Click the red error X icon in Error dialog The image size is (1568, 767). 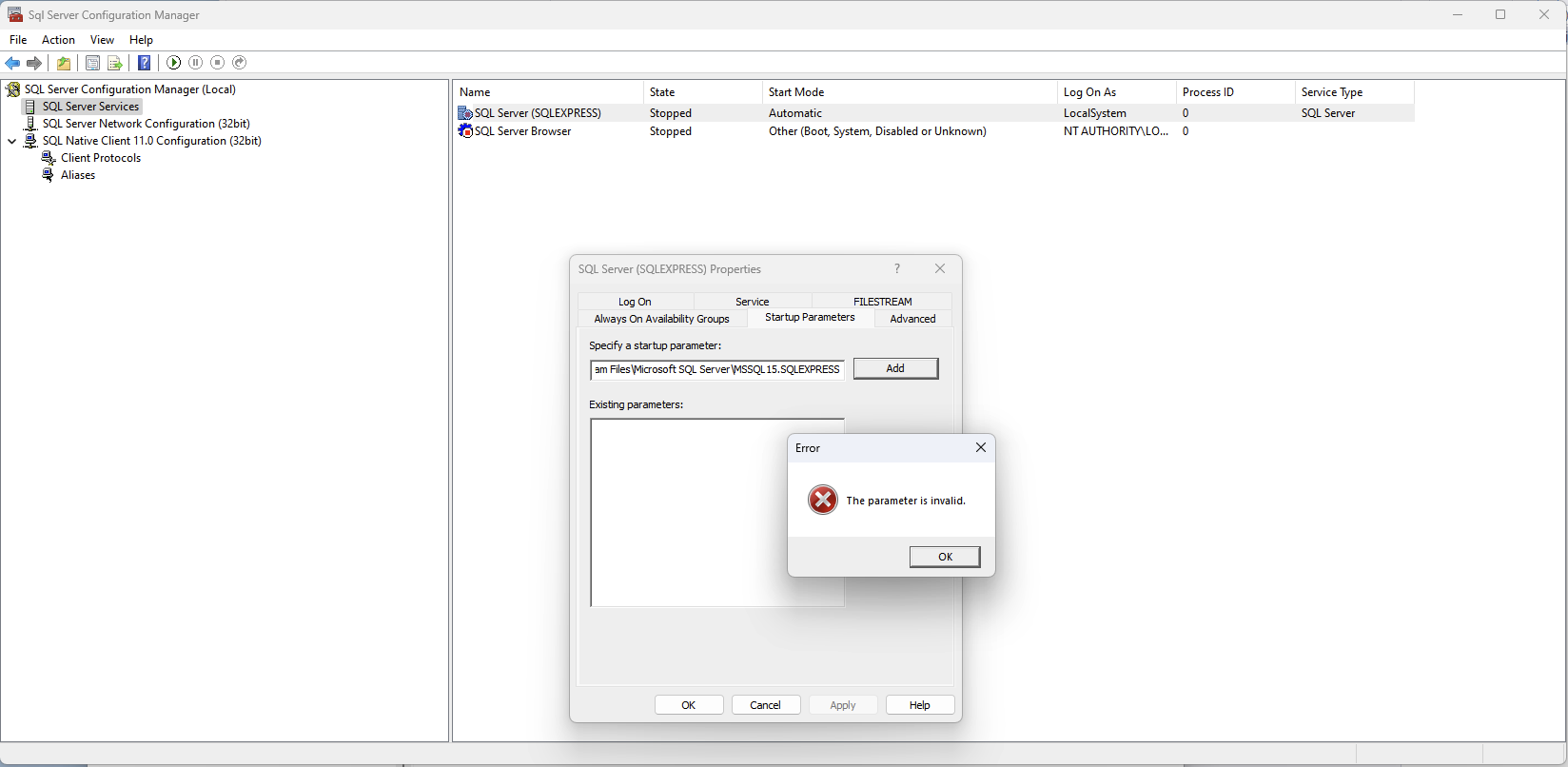[823, 500]
